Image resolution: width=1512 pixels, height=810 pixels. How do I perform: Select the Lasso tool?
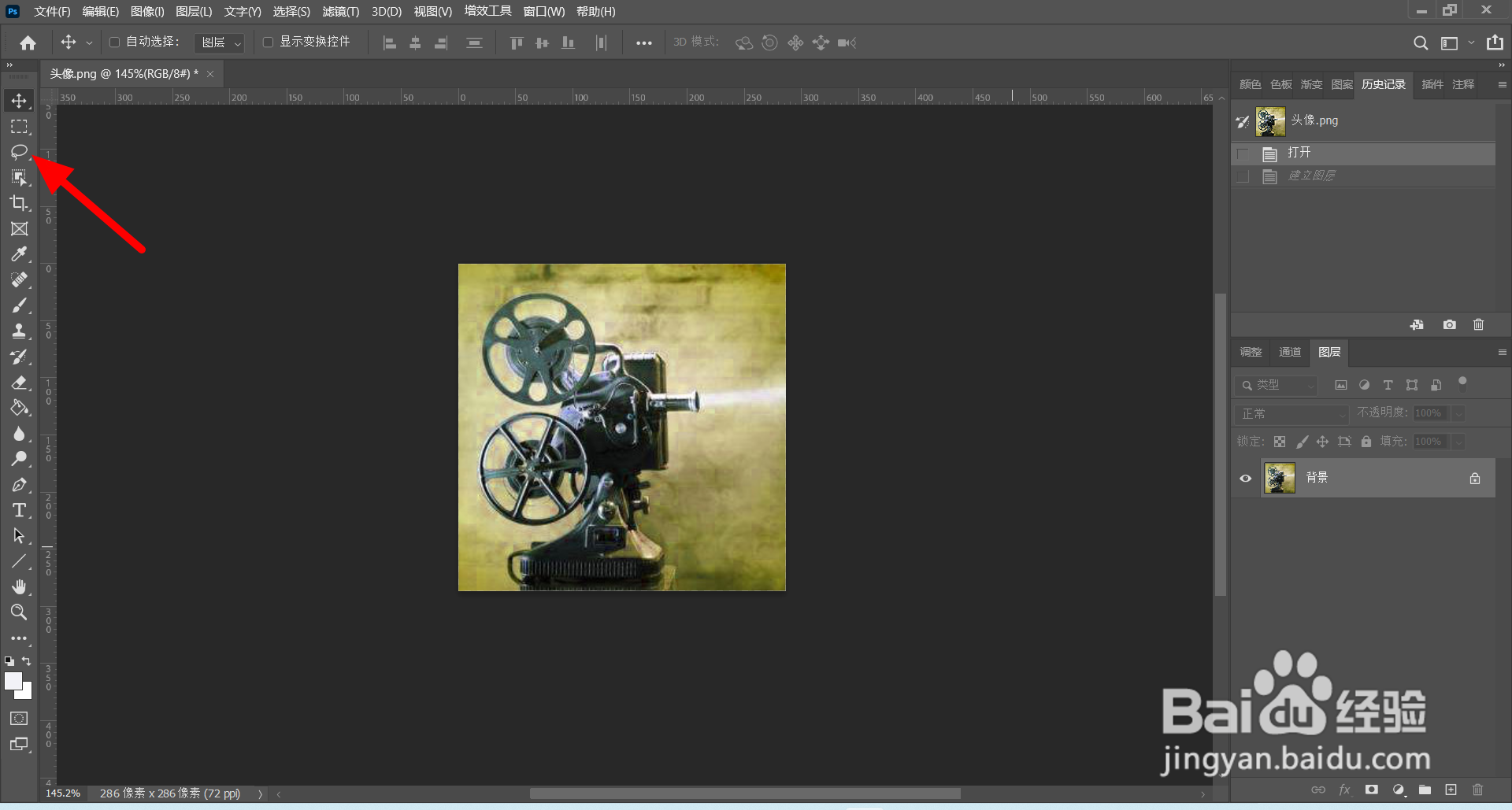coord(19,151)
